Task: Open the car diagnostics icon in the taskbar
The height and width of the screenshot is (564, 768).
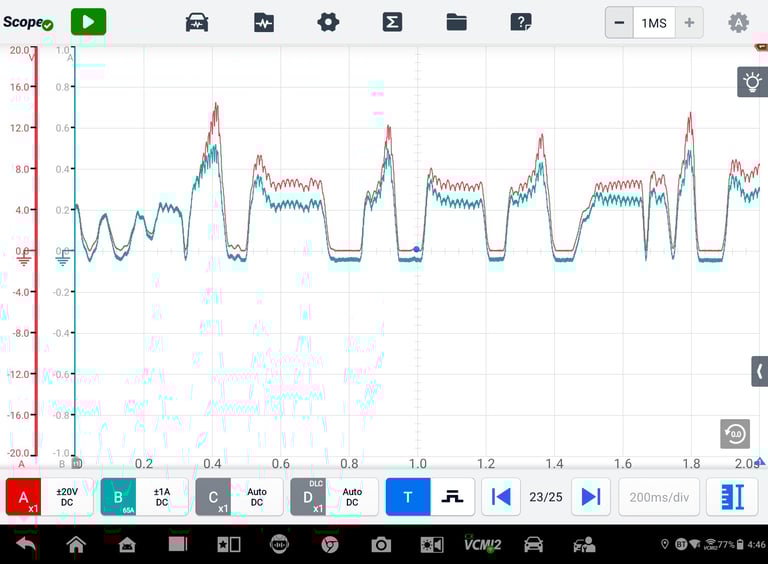Action: pyautogui.click(x=533, y=544)
